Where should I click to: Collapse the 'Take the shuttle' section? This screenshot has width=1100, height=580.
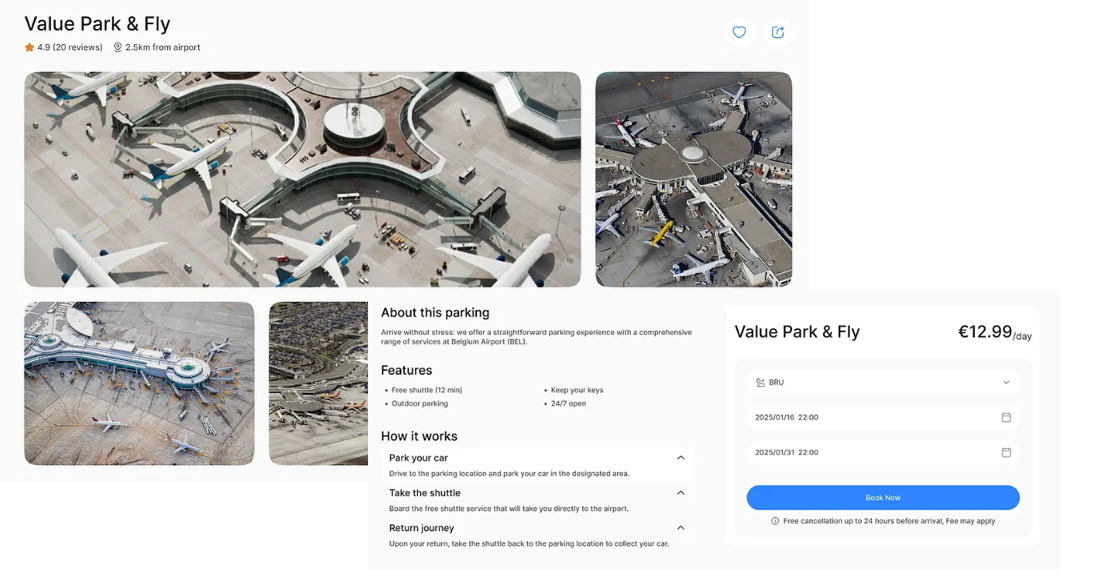(x=681, y=492)
